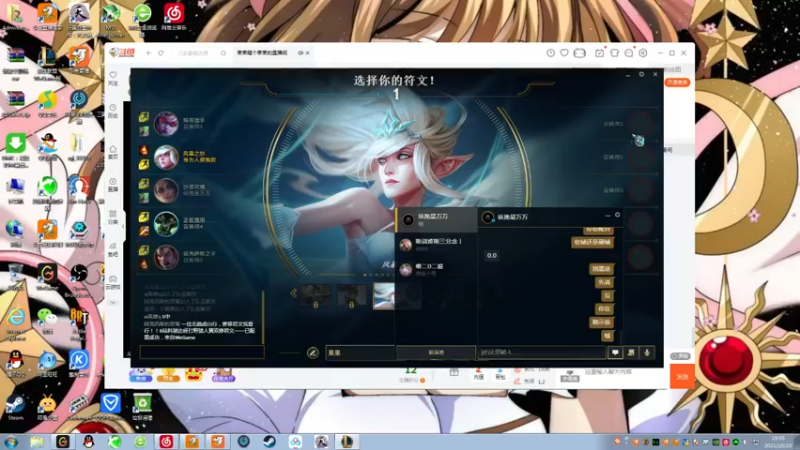
Task: Open the Steam desktop shortcut
Action: click(15, 407)
